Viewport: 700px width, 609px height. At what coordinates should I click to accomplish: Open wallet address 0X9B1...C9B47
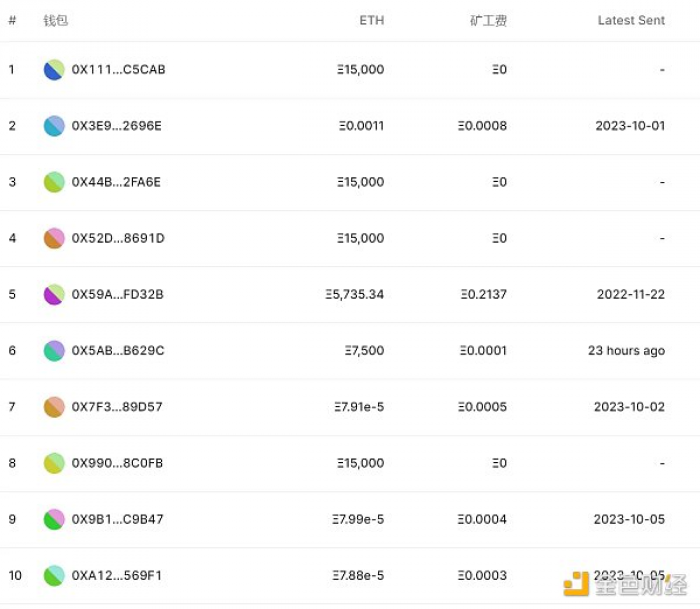117,520
